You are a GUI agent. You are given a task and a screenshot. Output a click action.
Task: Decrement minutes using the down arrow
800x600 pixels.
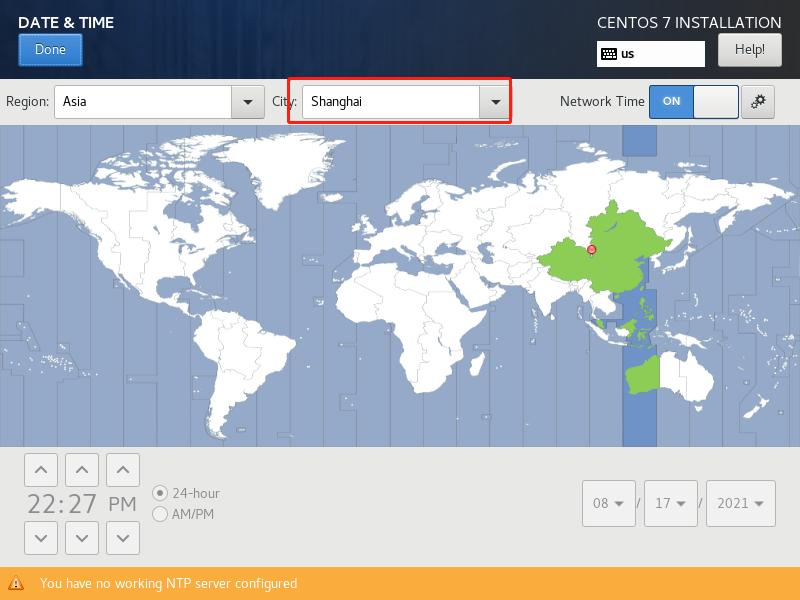click(x=81, y=537)
